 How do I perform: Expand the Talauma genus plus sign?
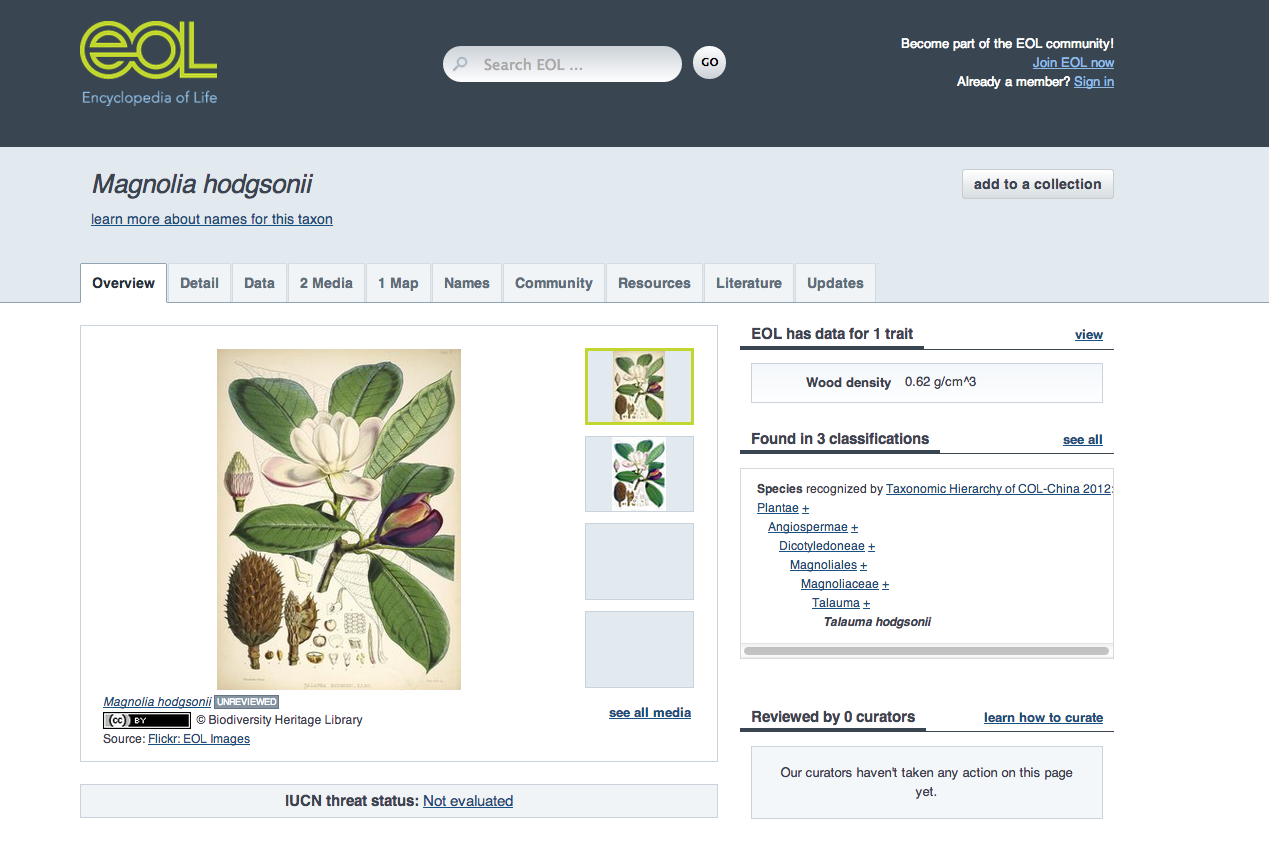point(866,604)
